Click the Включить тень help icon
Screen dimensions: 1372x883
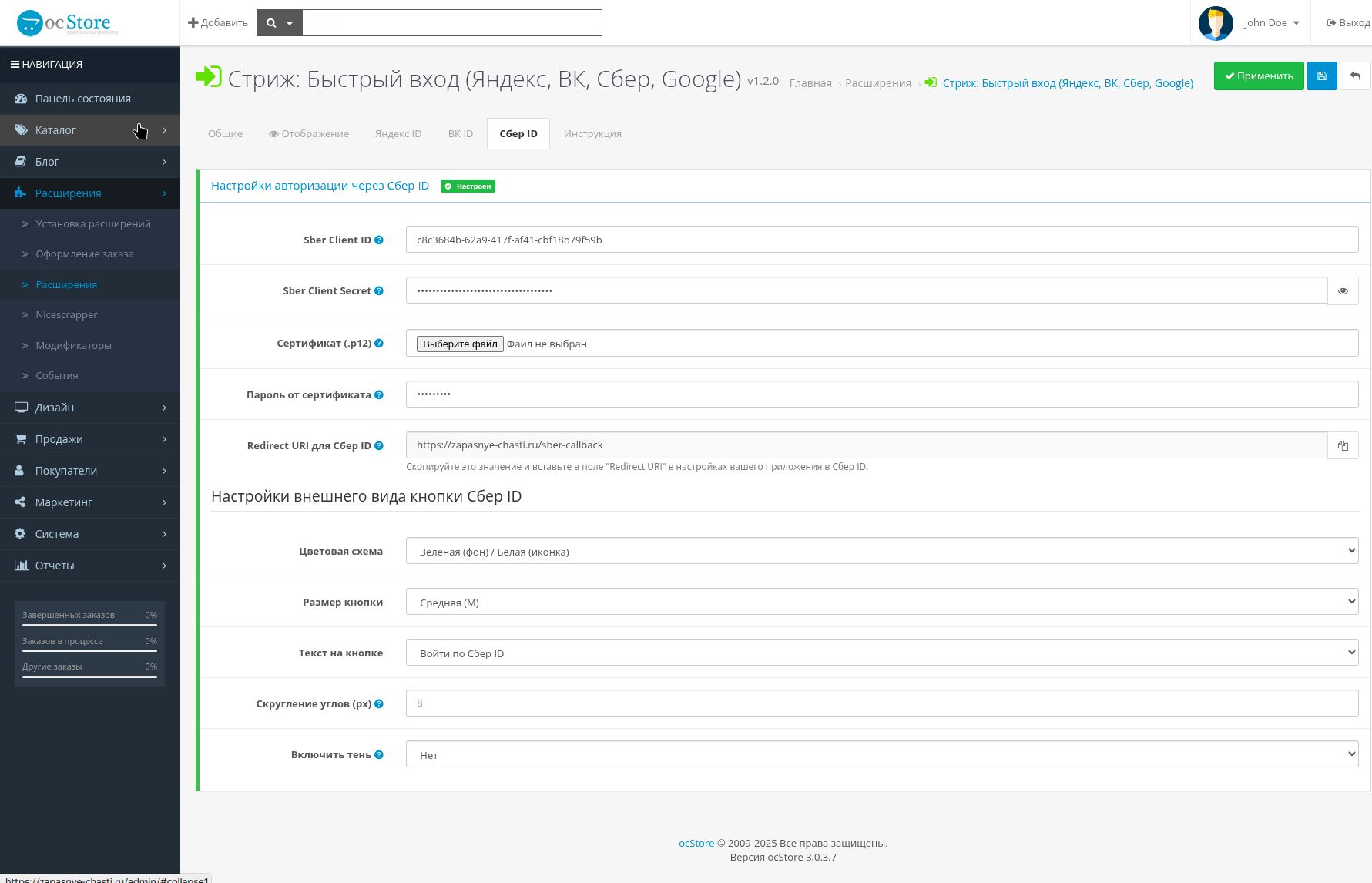(x=379, y=755)
